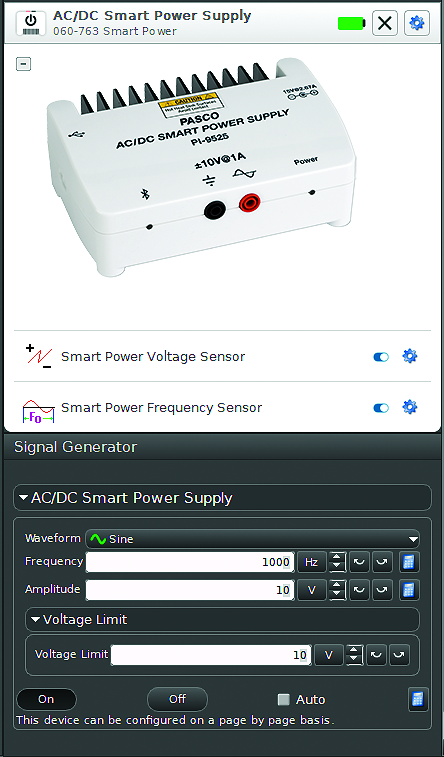
Task: Click the Voltage Limit input field
Action: (x=211, y=655)
